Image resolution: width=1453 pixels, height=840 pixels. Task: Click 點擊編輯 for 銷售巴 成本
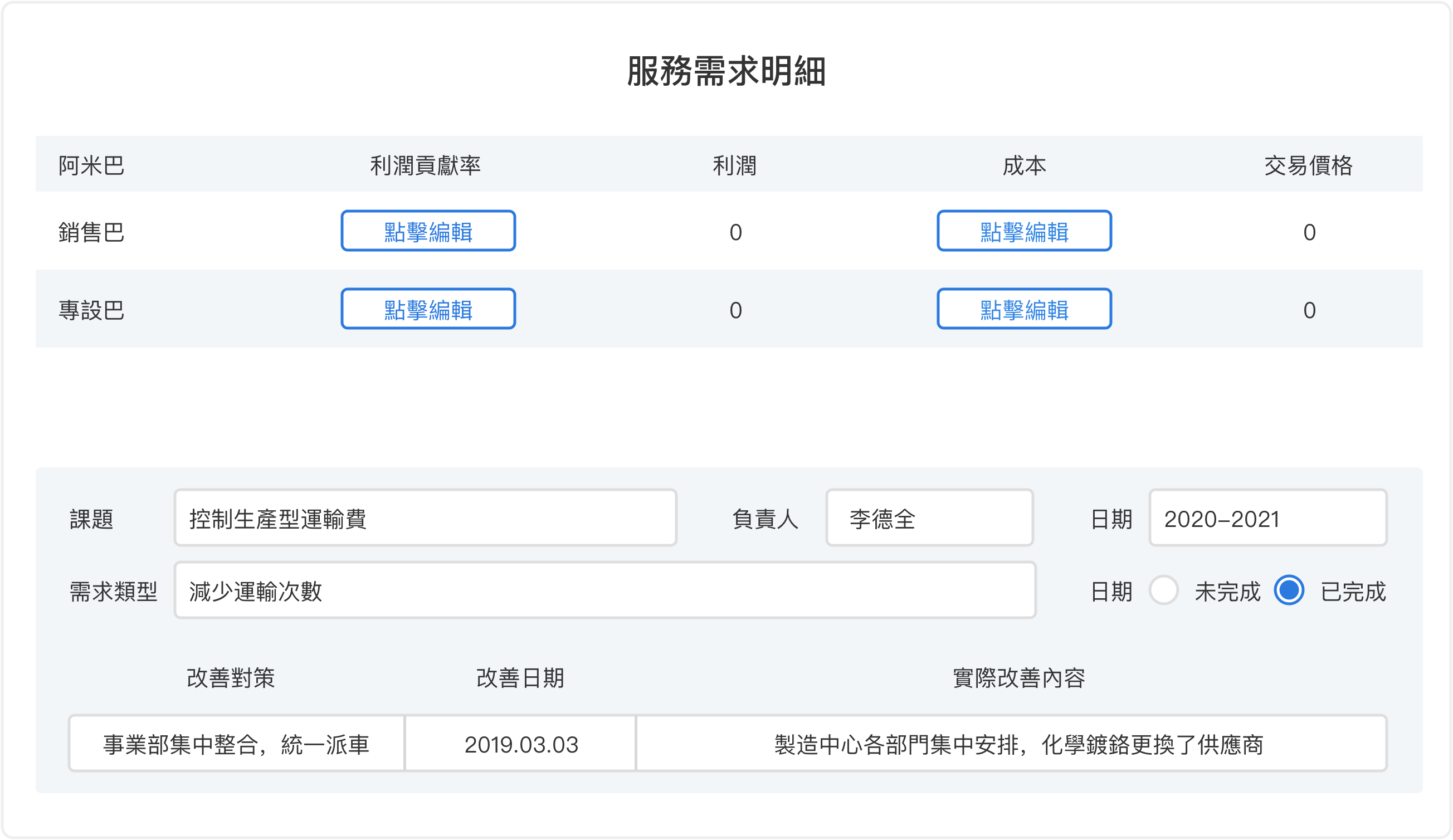click(x=1024, y=231)
